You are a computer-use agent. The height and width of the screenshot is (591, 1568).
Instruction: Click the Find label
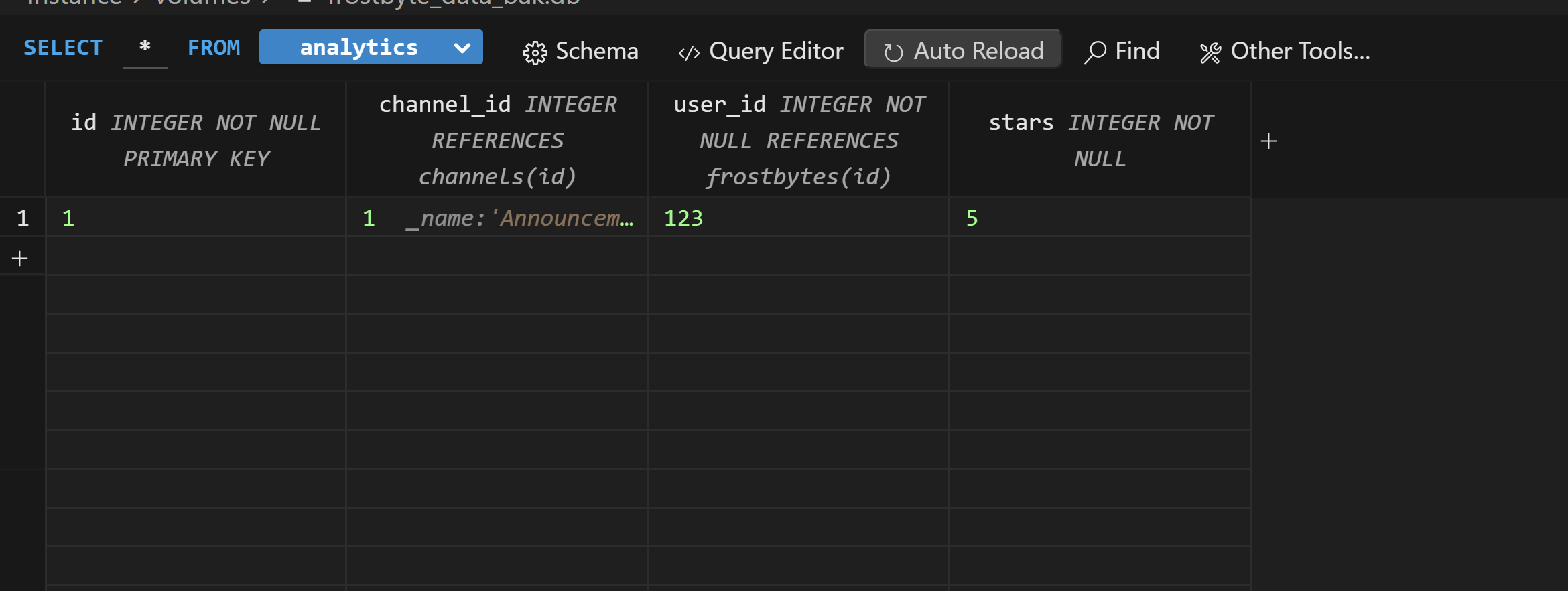pos(1137,51)
